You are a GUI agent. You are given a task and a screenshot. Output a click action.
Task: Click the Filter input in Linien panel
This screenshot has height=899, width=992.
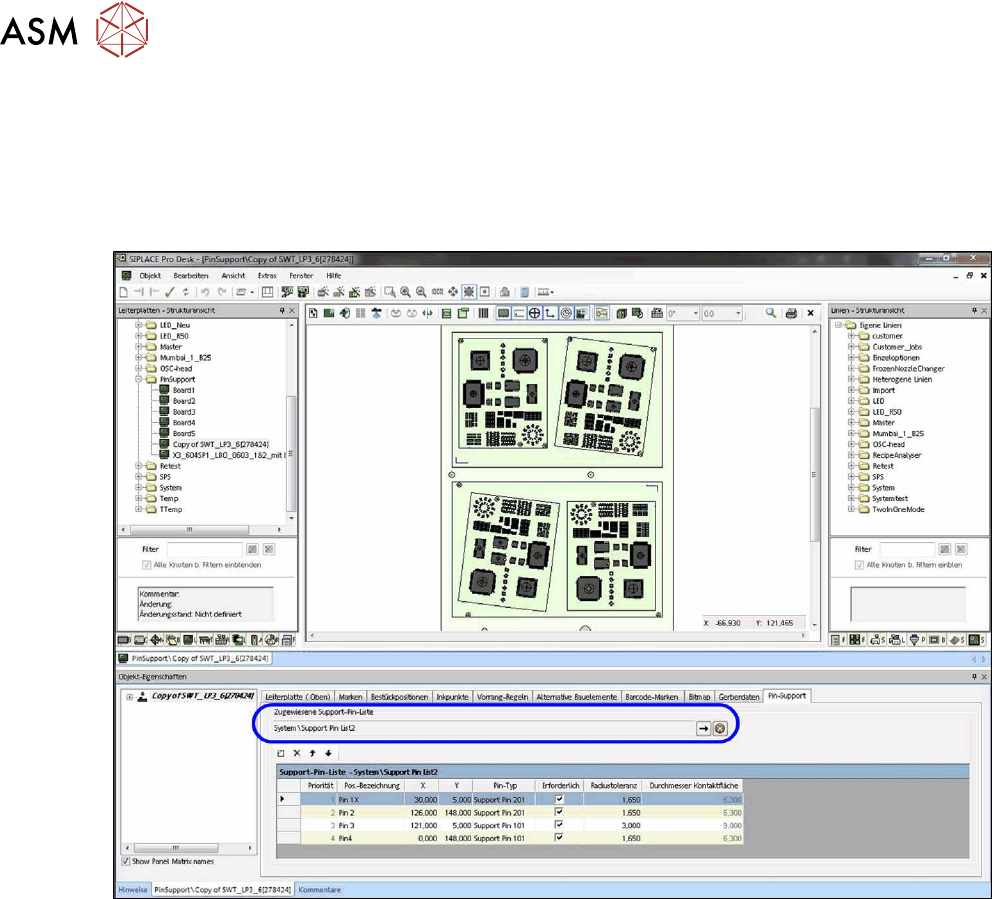907,549
